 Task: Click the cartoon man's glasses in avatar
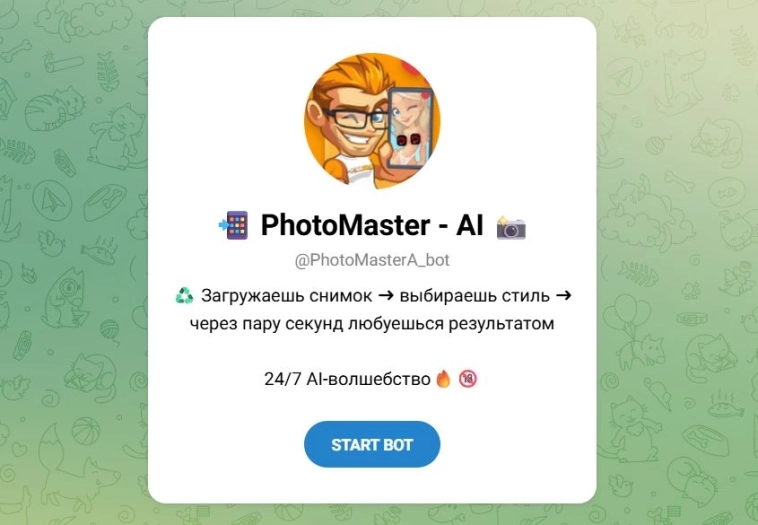click(x=355, y=119)
